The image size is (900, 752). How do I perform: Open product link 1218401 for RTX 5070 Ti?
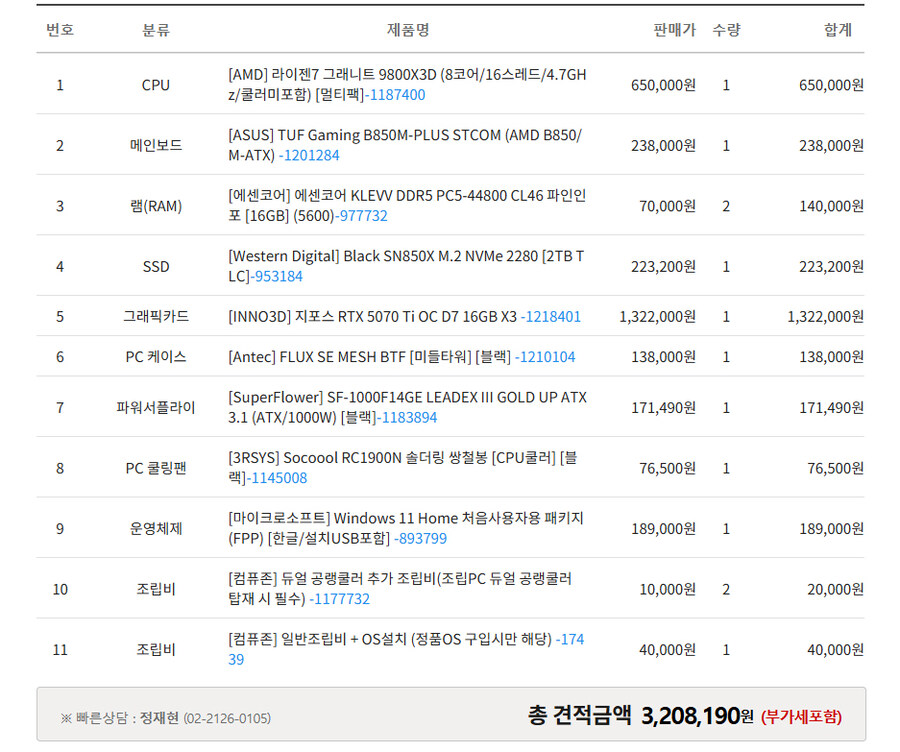550,316
